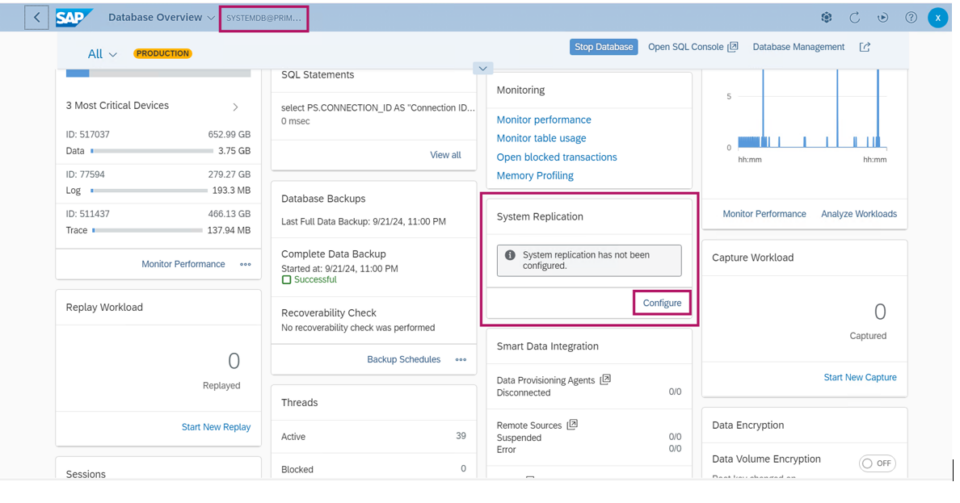The height and width of the screenshot is (503, 960).
Task: Click the refresh icon in header
Action: point(855,18)
